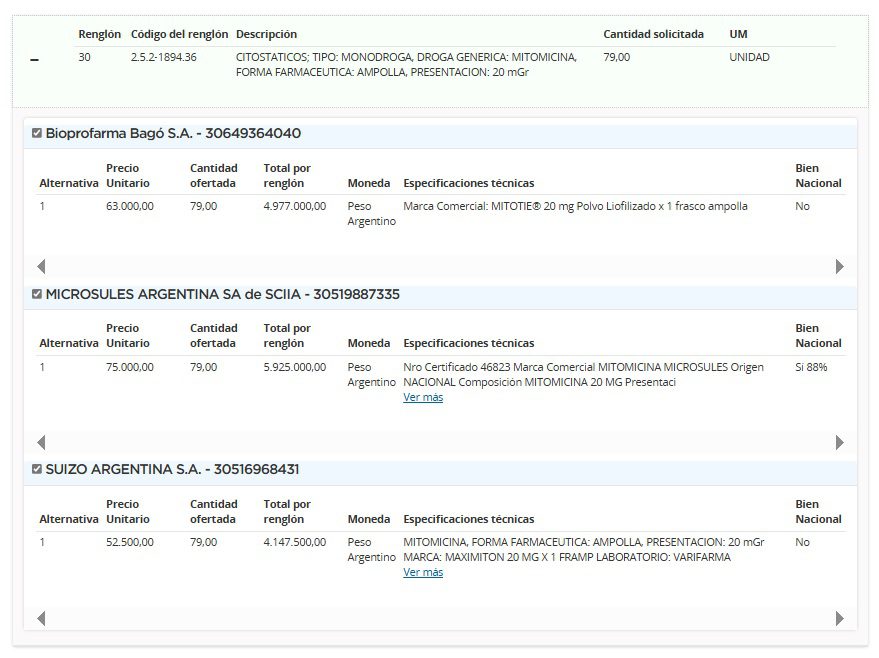Click the SUIZO ARGENTINA S.A. supplier heading
Screen dimensions: 879x658
[172, 469]
